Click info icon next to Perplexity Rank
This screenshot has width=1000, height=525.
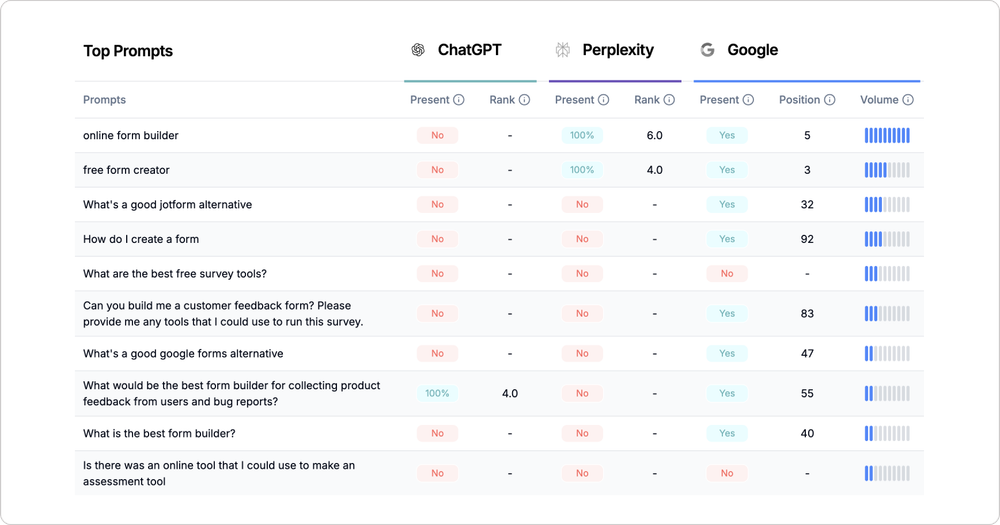(669, 100)
